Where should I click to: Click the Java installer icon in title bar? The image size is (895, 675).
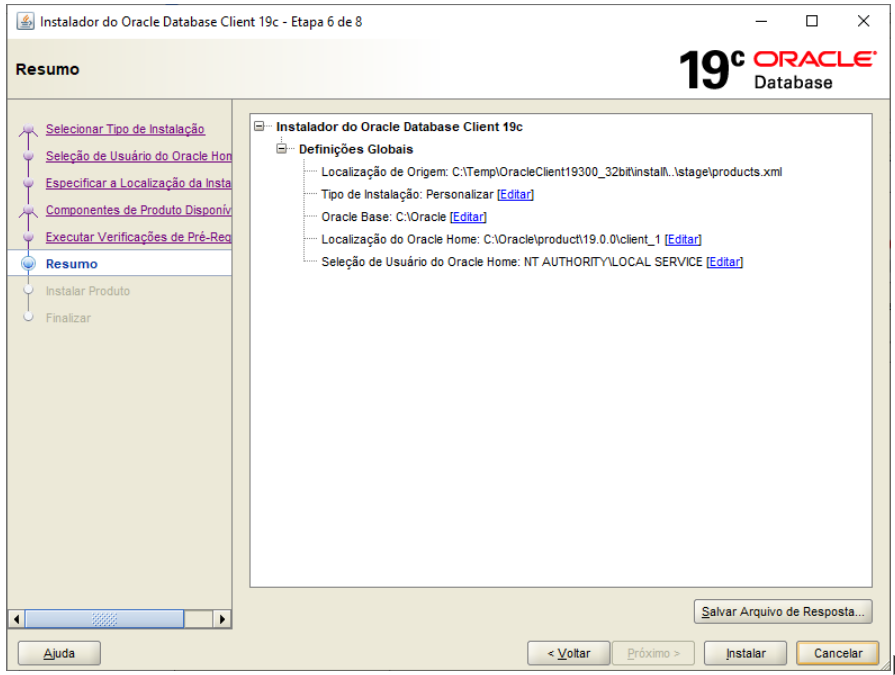(25, 22)
